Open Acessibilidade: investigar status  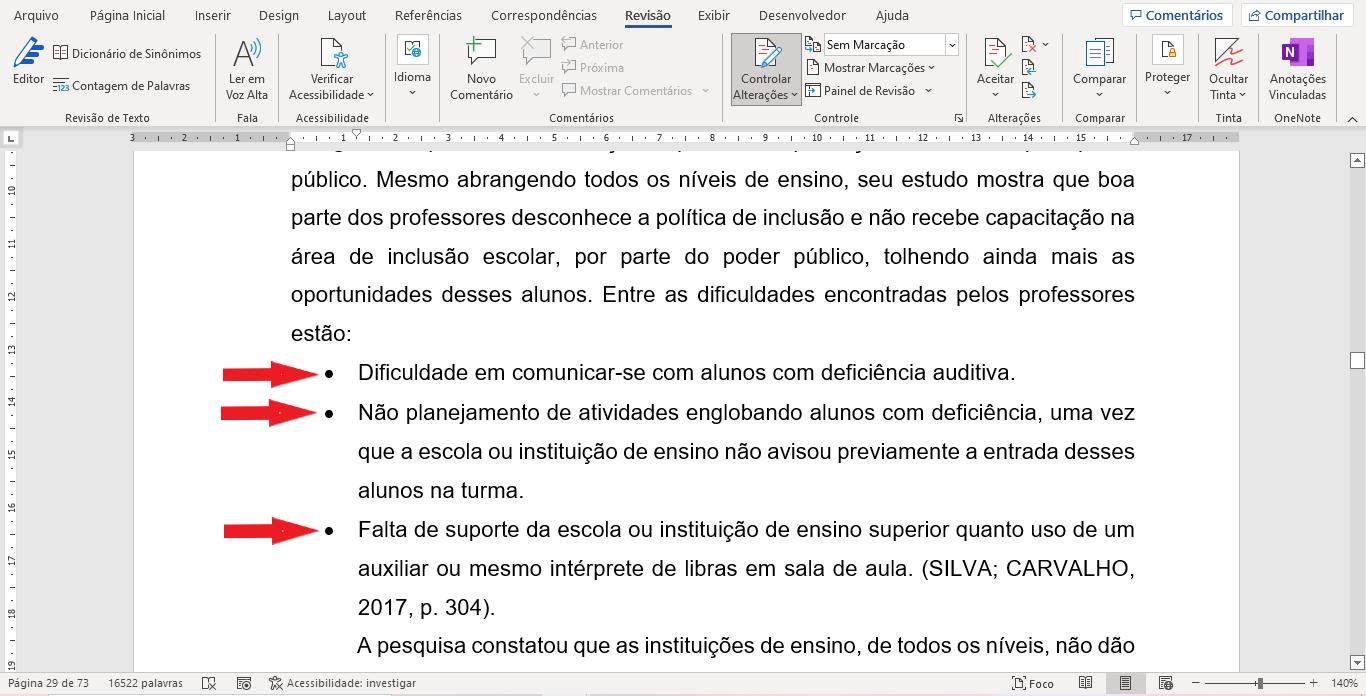[x=342, y=683]
